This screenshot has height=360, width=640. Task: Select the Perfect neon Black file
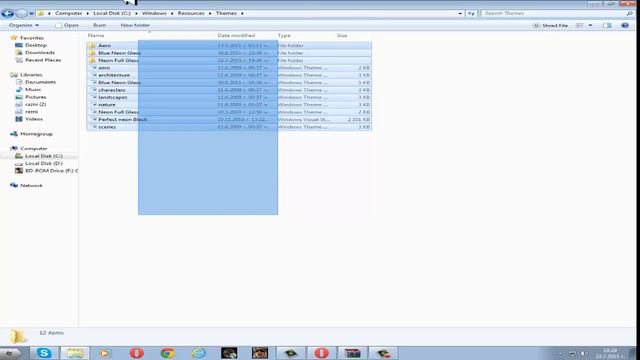coord(122,120)
